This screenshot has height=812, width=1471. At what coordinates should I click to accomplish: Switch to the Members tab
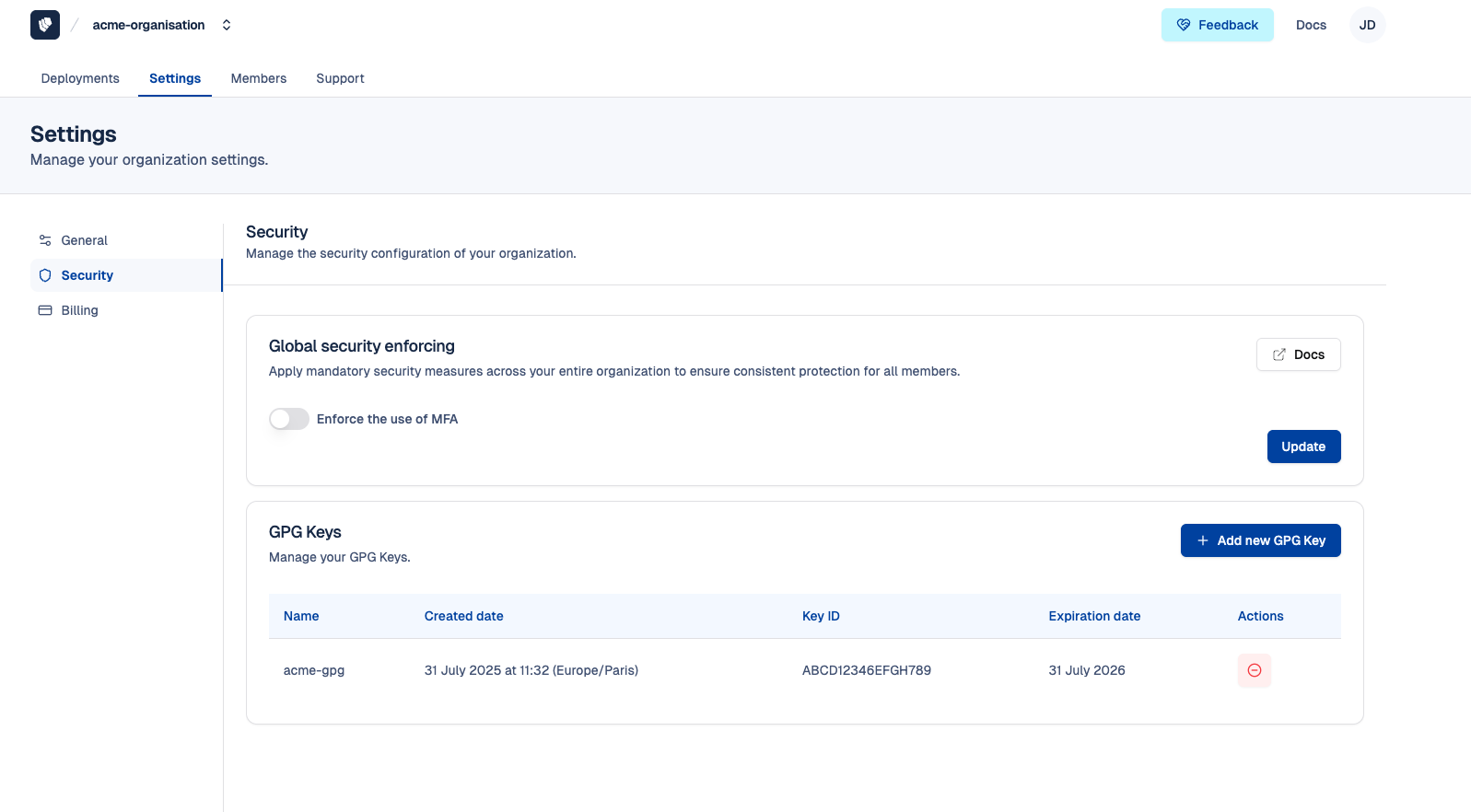point(258,78)
